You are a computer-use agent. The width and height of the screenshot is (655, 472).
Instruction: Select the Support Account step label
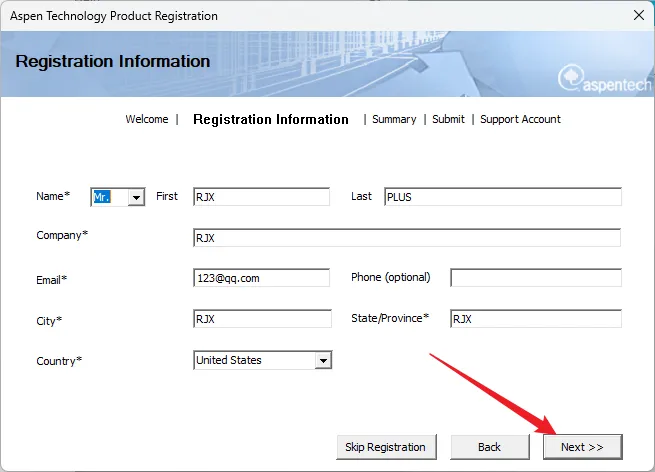[520, 119]
